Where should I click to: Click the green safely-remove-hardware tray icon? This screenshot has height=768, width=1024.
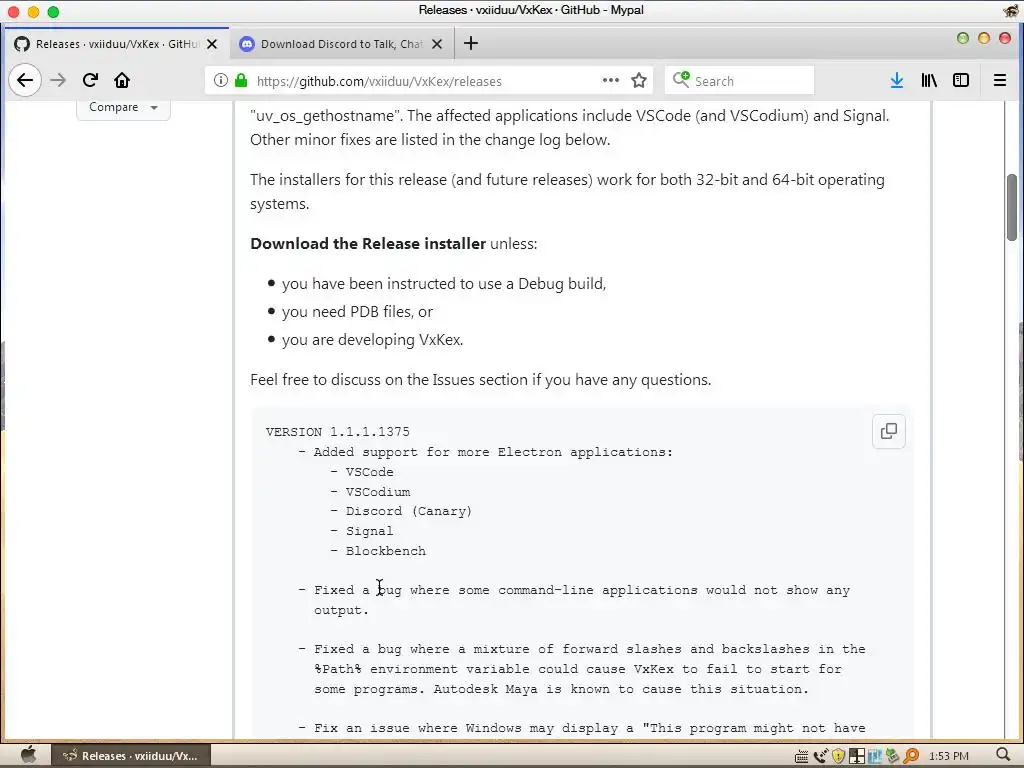892,756
